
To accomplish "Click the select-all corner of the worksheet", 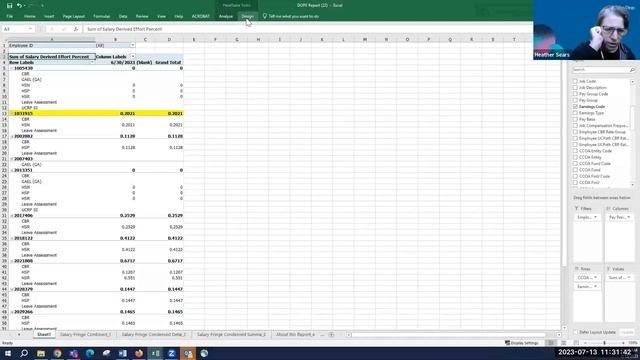I will tap(4, 40).
